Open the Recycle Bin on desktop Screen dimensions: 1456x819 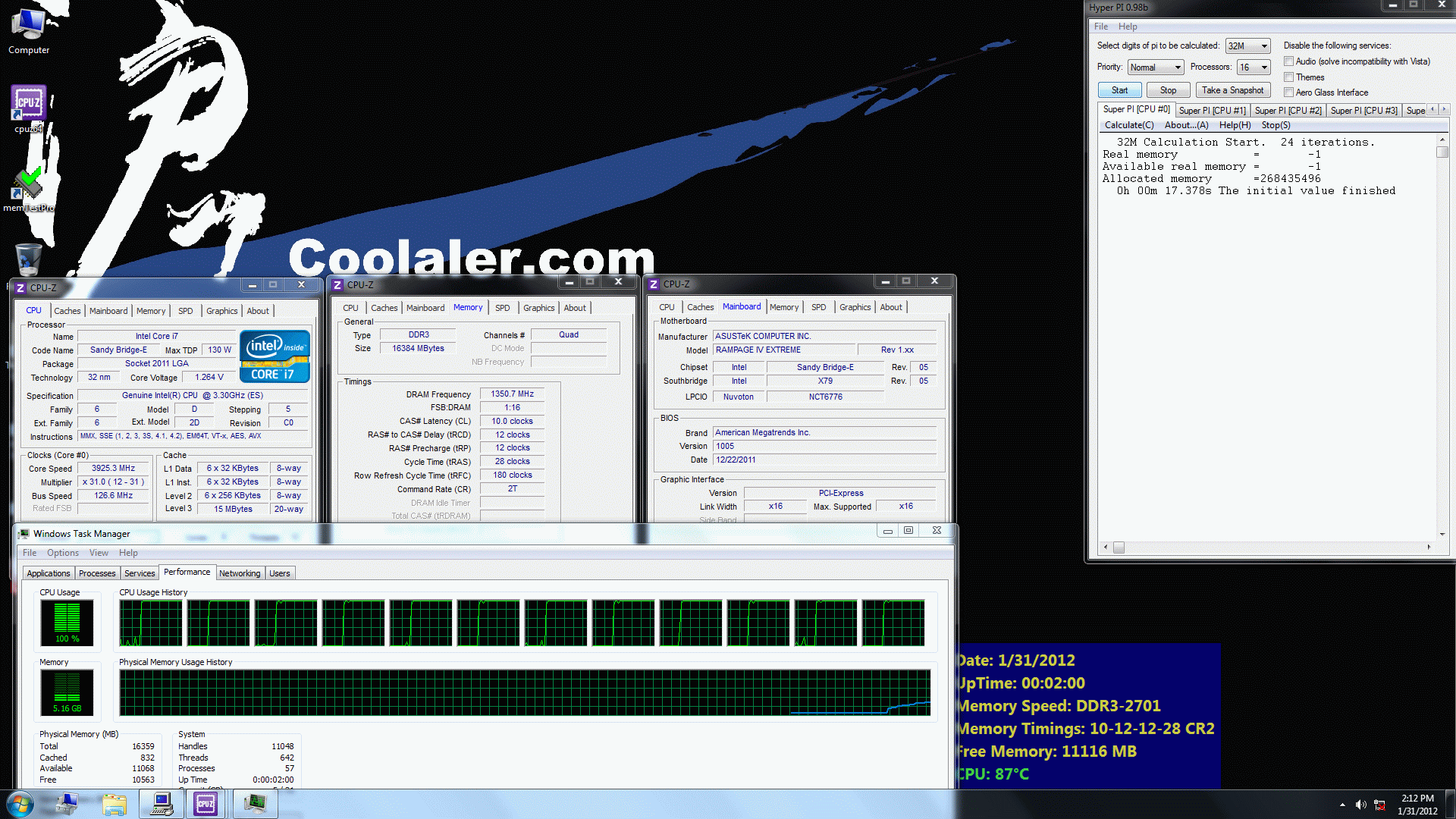point(28,259)
